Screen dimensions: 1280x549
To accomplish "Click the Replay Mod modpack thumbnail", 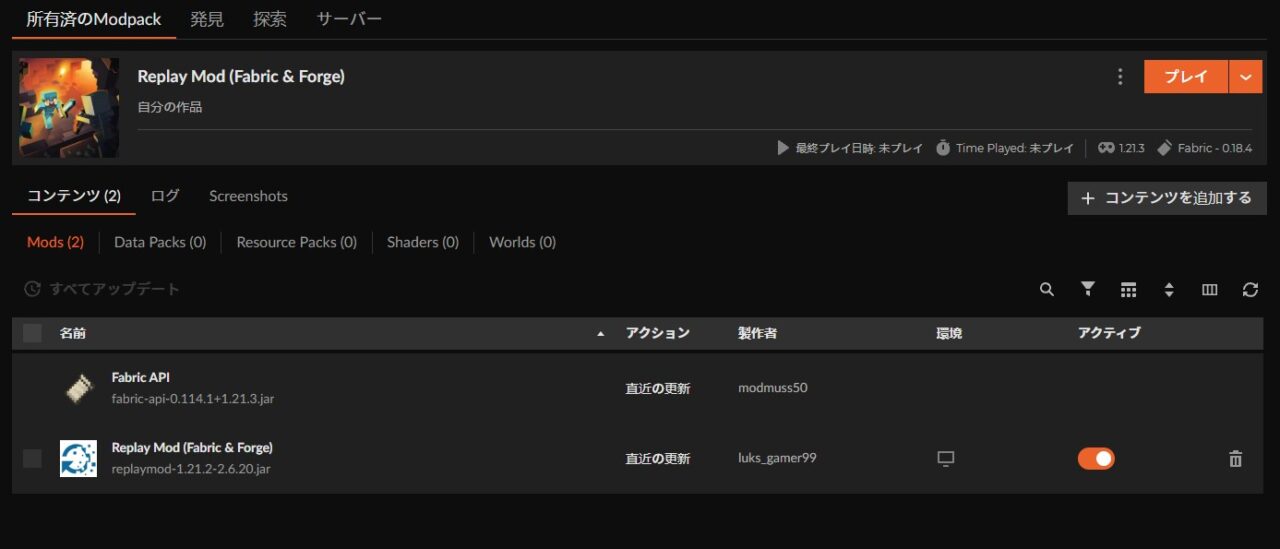I will pos(69,108).
